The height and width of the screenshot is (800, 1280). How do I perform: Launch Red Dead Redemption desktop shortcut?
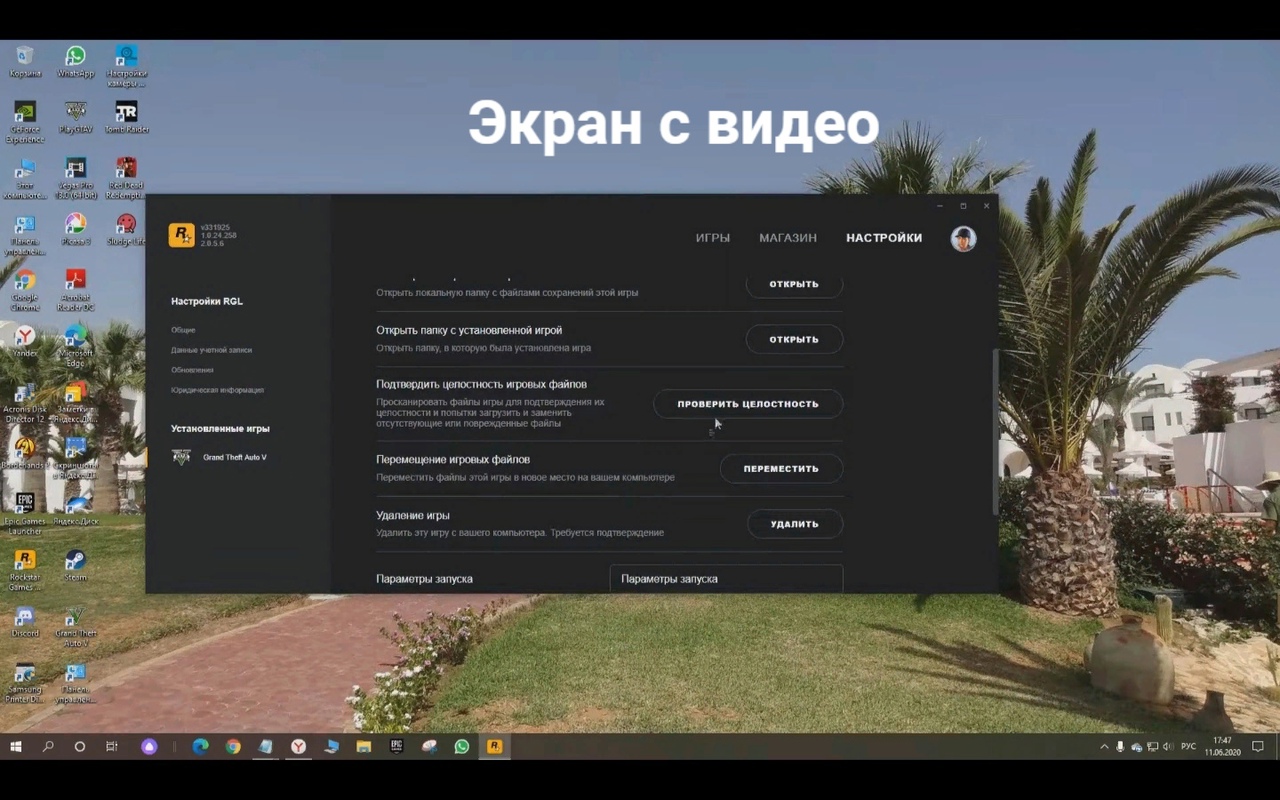[126, 178]
